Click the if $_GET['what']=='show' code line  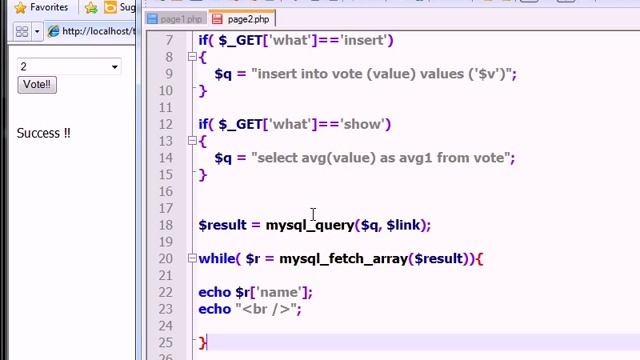(x=295, y=124)
